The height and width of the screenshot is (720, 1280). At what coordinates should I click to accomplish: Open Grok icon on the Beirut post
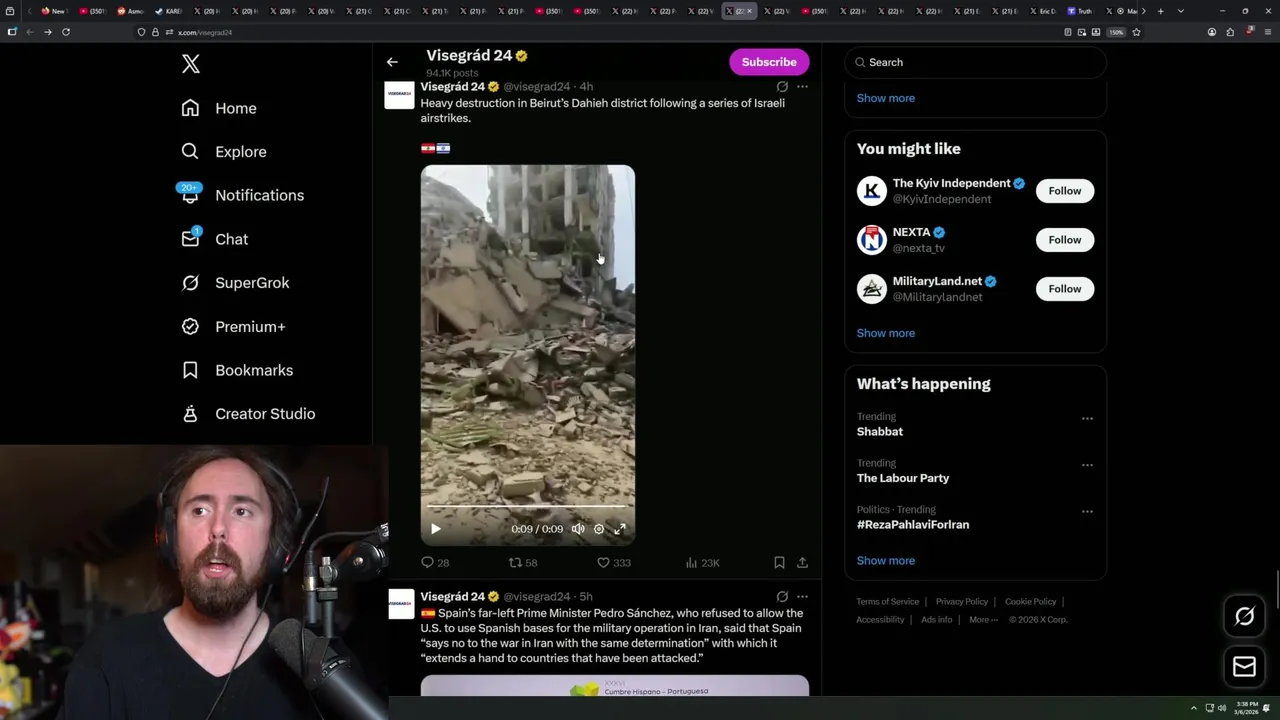(x=782, y=87)
